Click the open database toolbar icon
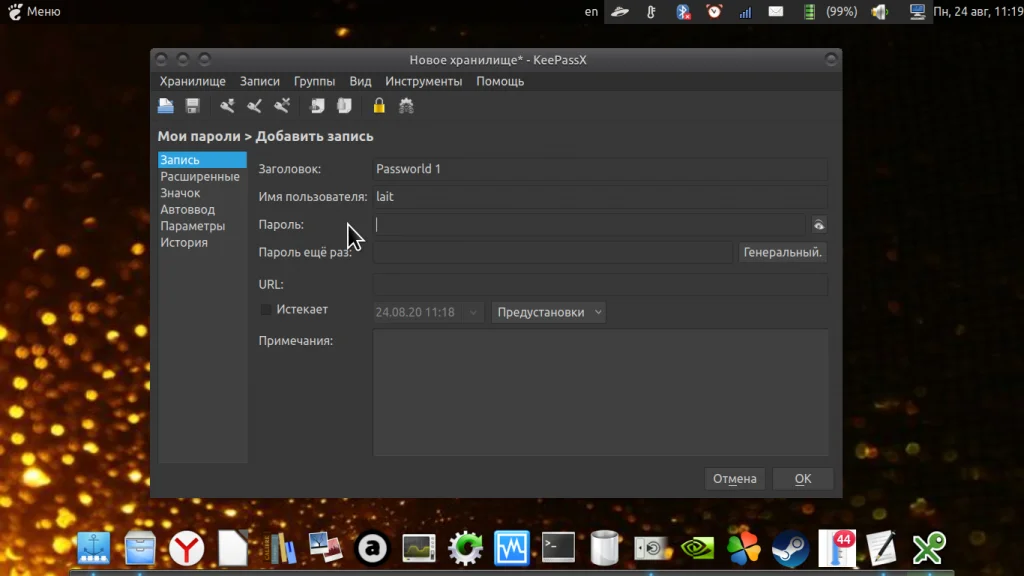The image size is (1024, 576). coord(166,106)
